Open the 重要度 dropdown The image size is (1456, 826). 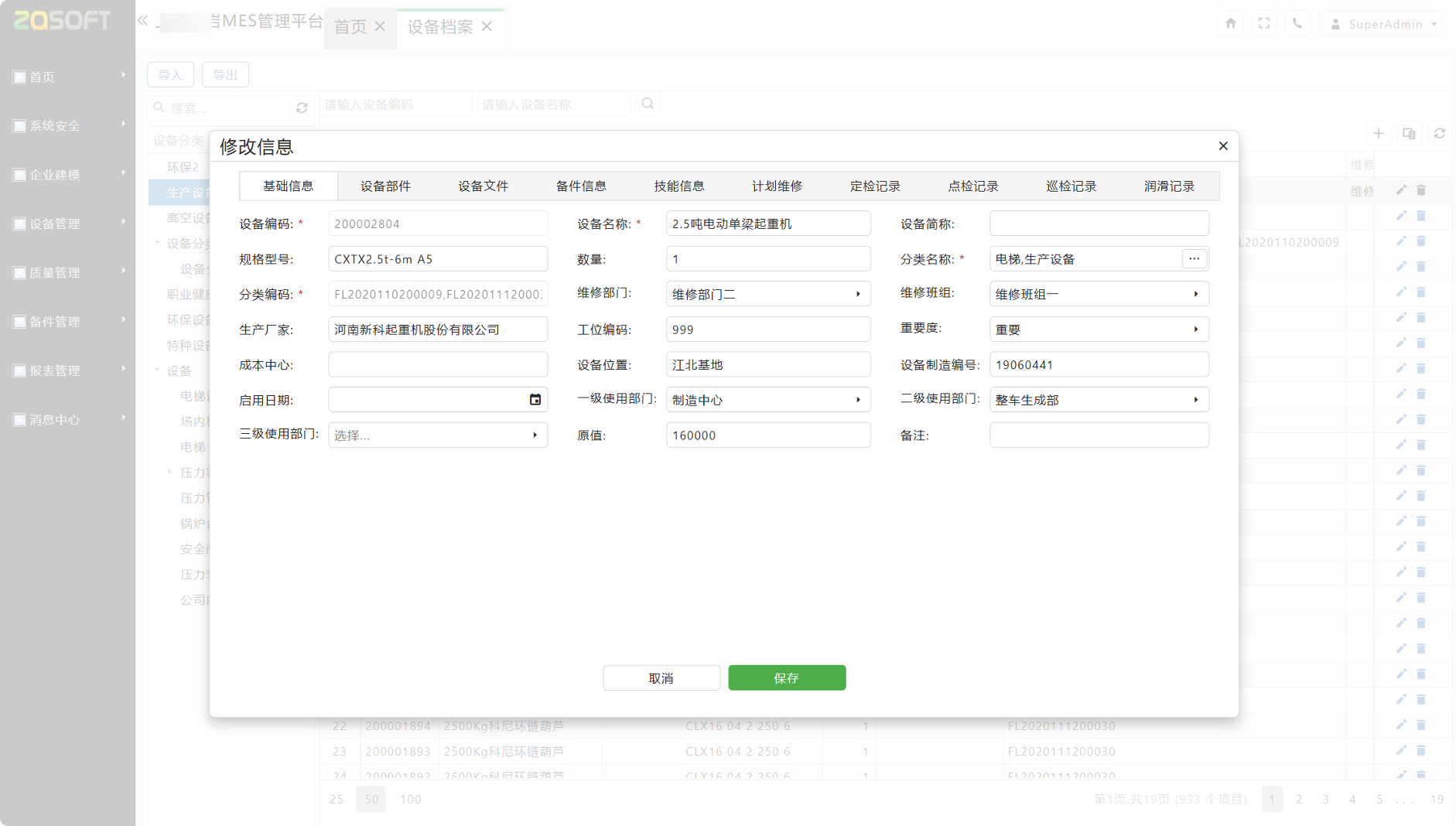point(1195,329)
